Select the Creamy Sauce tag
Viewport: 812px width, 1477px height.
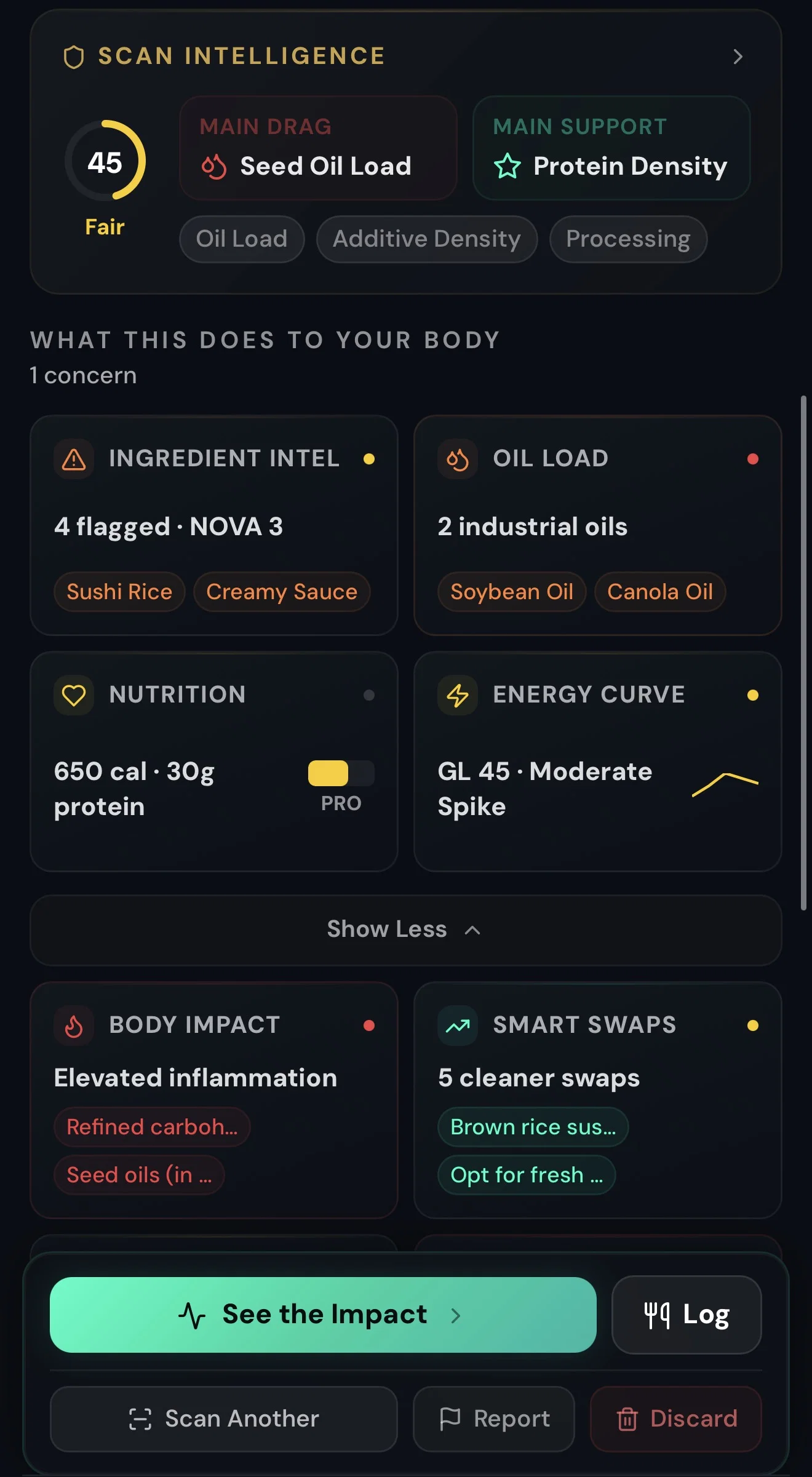coord(282,592)
